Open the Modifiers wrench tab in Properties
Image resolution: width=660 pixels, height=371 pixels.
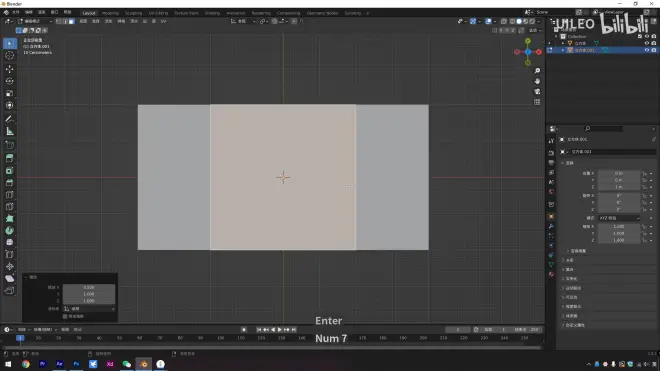coord(551,226)
